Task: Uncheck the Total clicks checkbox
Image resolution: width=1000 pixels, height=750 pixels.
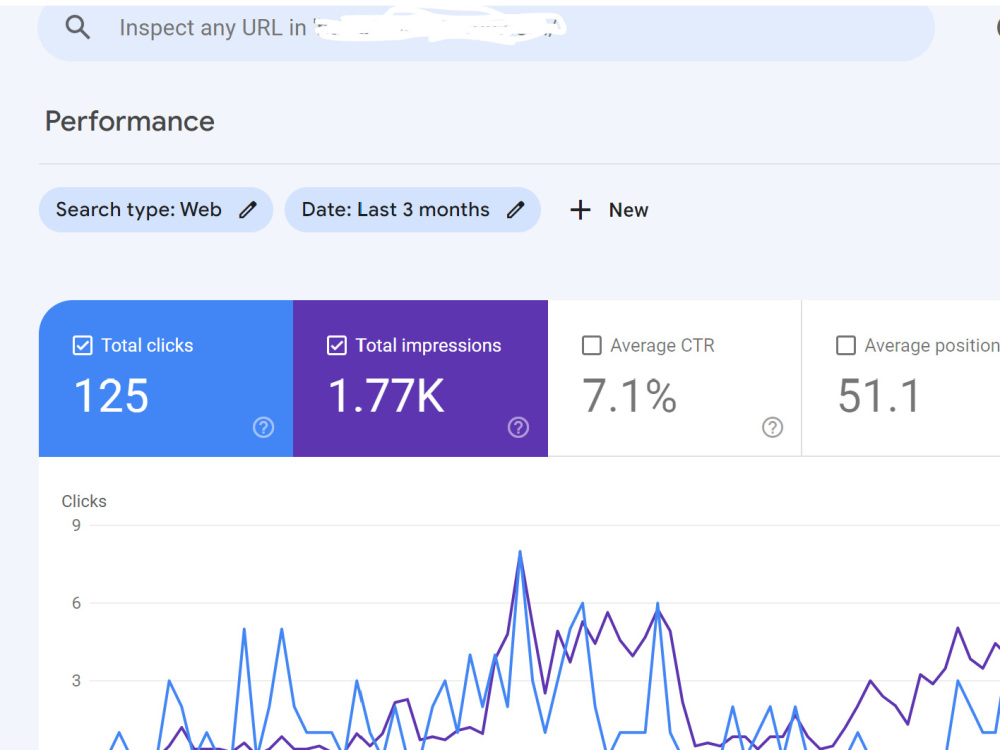Action: tap(83, 346)
